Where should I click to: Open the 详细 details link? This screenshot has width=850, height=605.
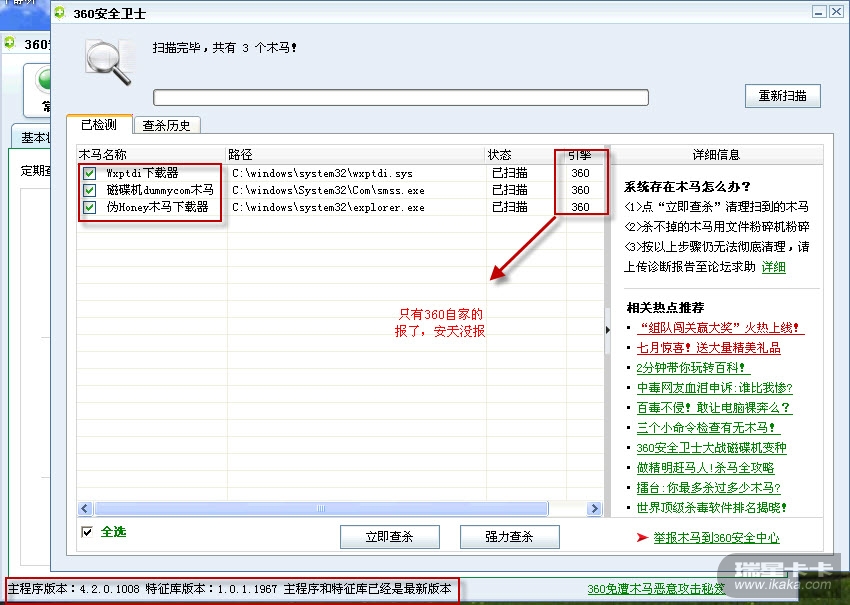(x=774, y=267)
